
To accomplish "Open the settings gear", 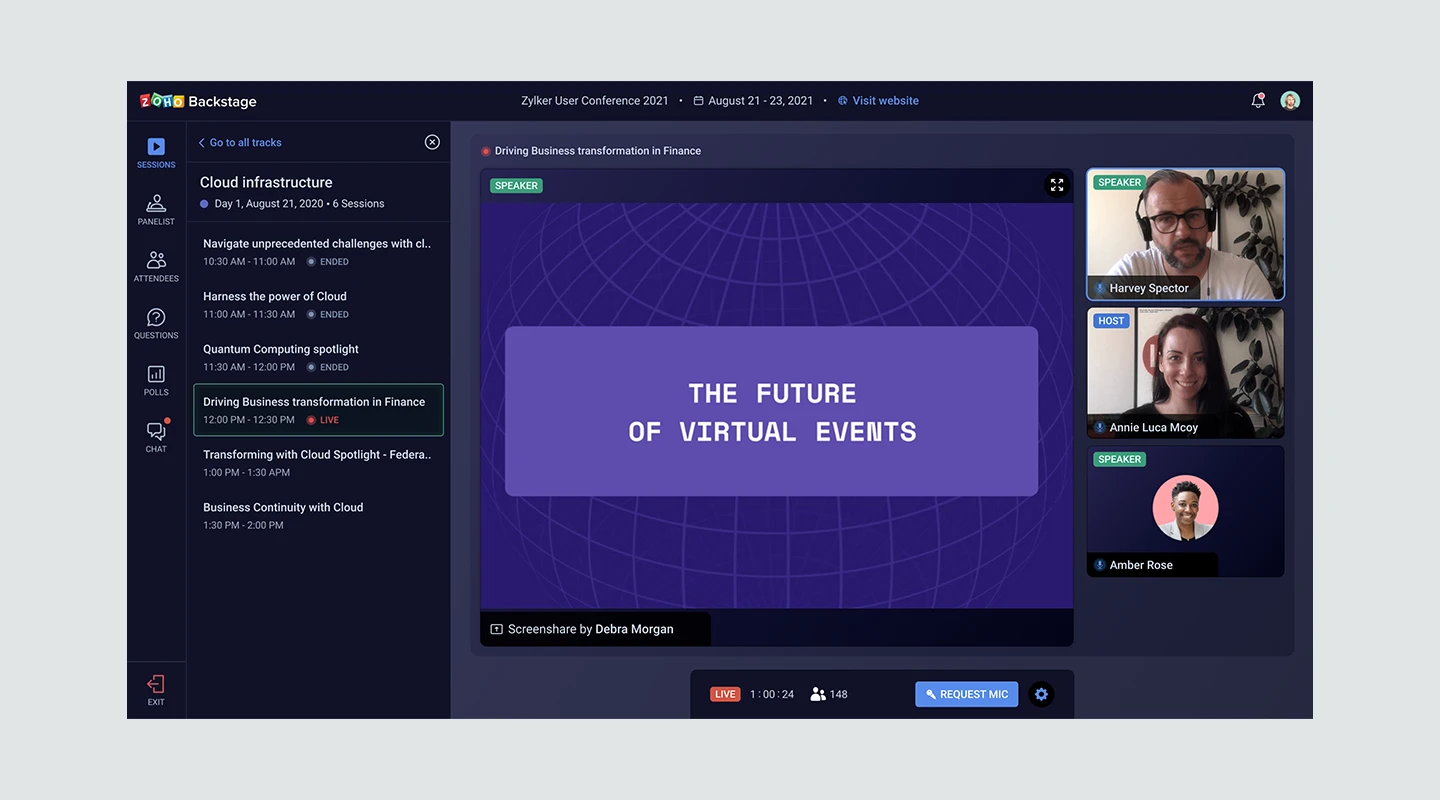I will (1041, 694).
